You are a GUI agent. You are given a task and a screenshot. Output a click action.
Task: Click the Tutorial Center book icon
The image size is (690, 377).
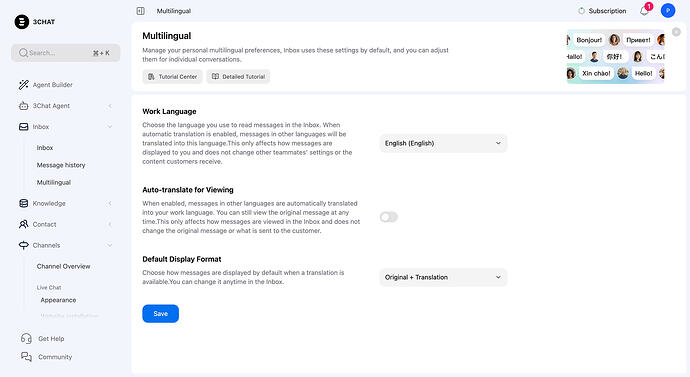[x=151, y=77]
